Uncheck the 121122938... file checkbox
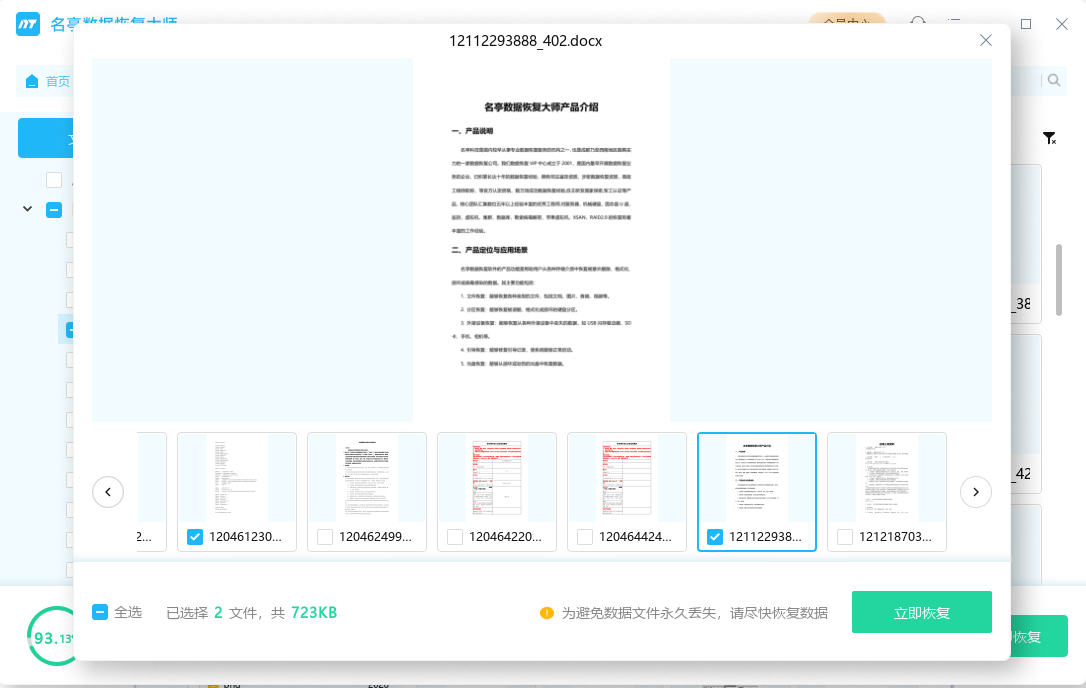The width and height of the screenshot is (1086, 688). coord(715,537)
